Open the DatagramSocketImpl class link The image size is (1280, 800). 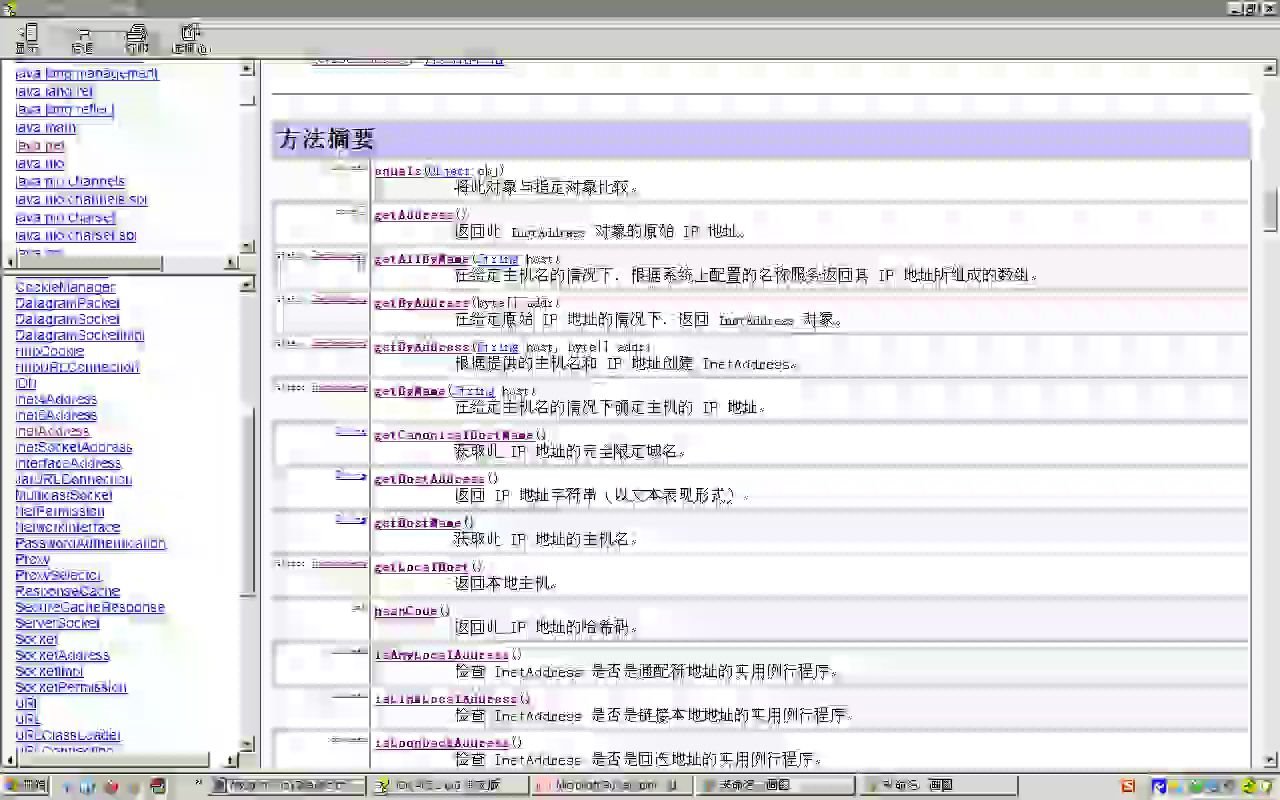tap(80, 335)
